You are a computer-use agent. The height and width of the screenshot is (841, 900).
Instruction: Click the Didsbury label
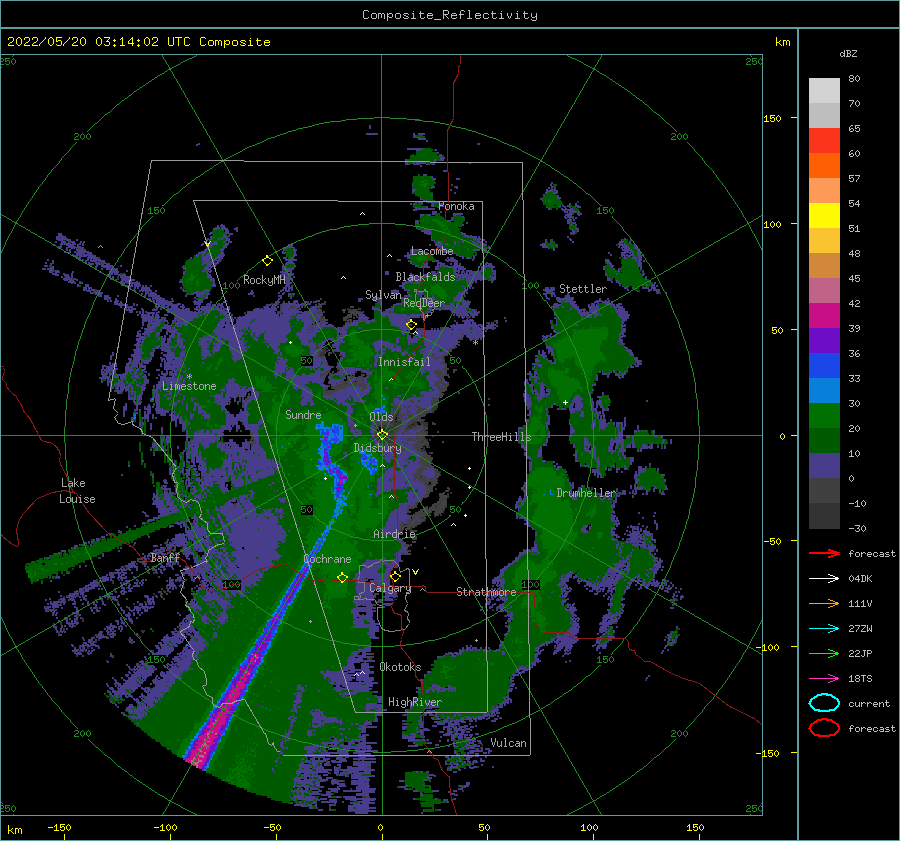click(378, 448)
